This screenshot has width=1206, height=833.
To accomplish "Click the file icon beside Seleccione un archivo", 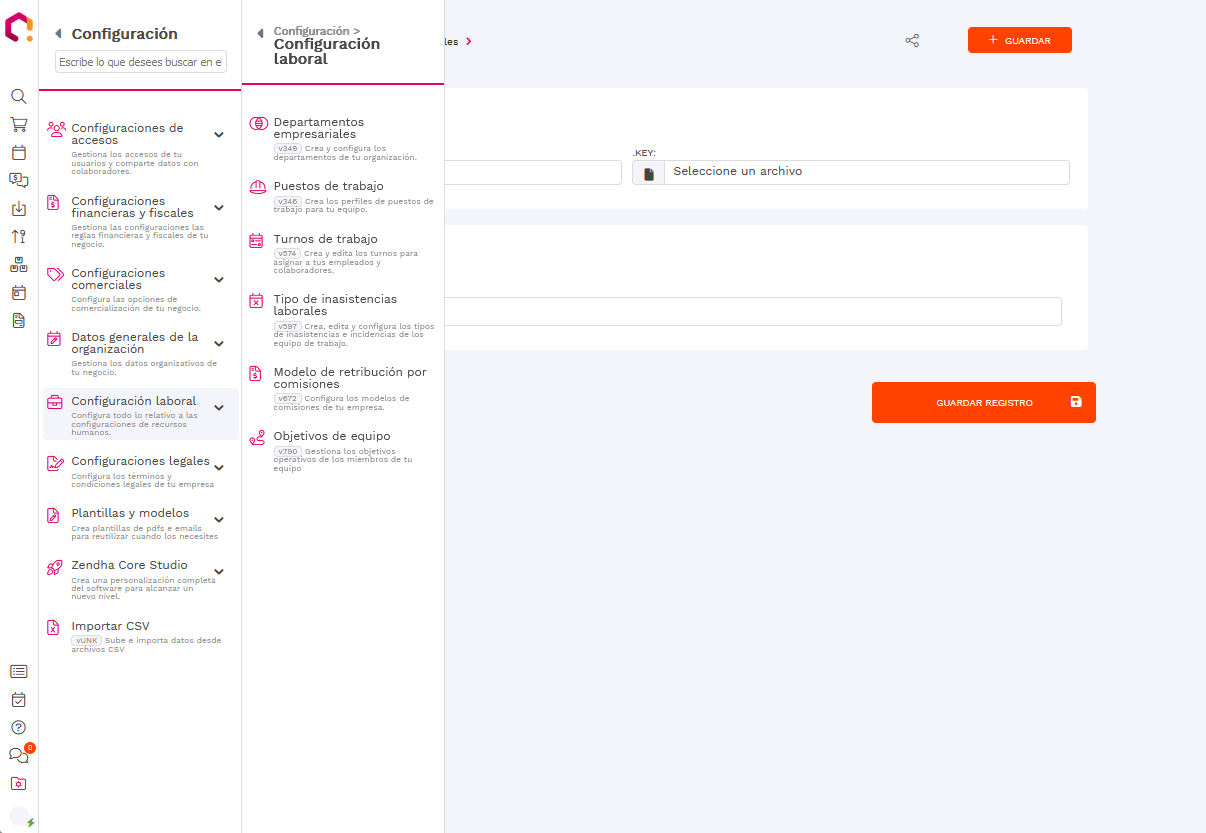I will [648, 173].
